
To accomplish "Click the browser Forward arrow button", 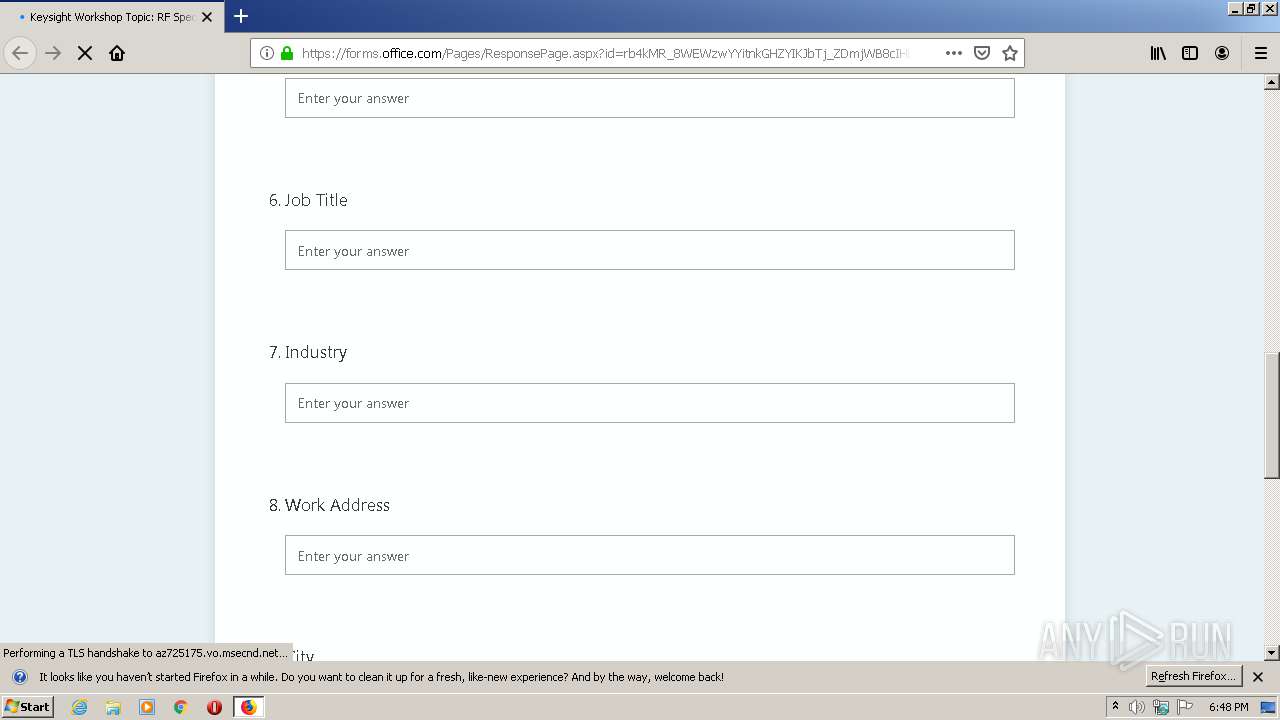I will [53, 53].
